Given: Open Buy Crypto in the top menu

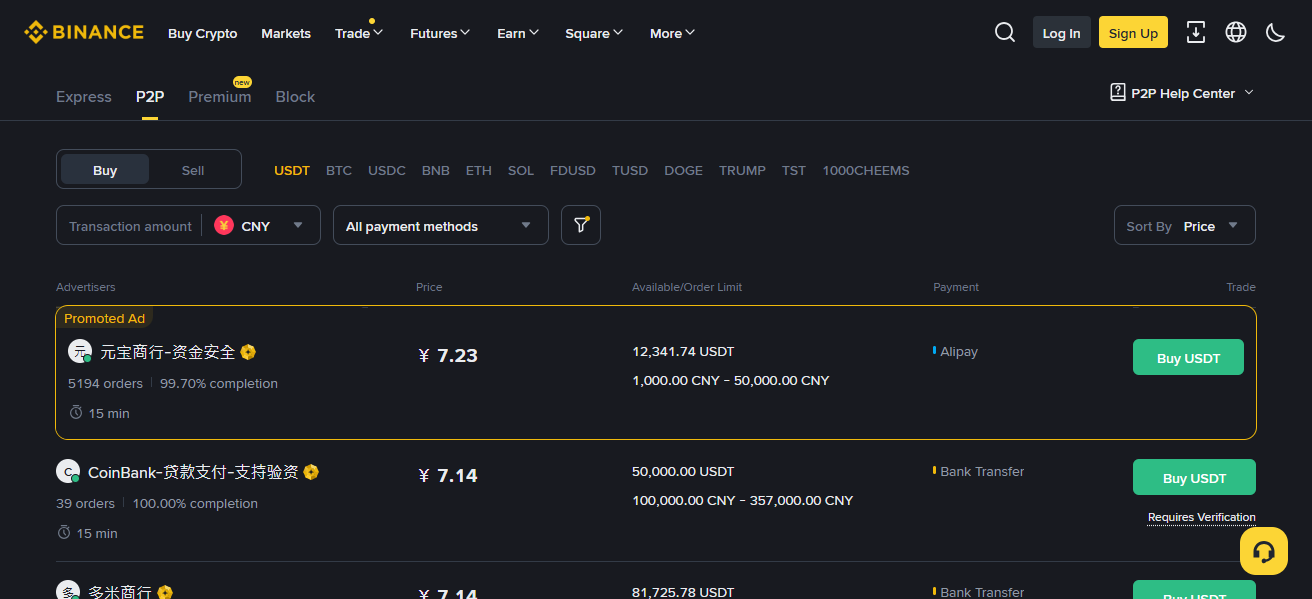Looking at the screenshot, I should click(x=203, y=33).
